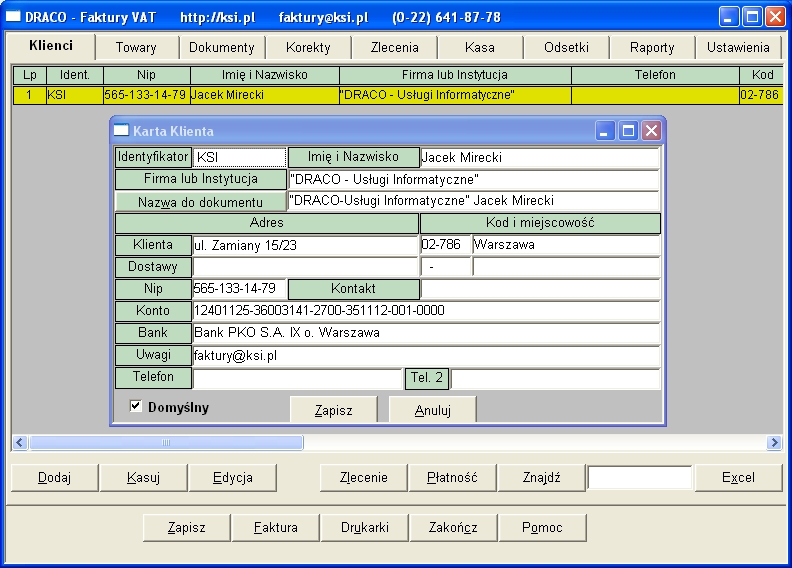Viewport: 792px width, 568px height.
Task: Click the Nazwa do dokumentu label button
Action: 201,201
